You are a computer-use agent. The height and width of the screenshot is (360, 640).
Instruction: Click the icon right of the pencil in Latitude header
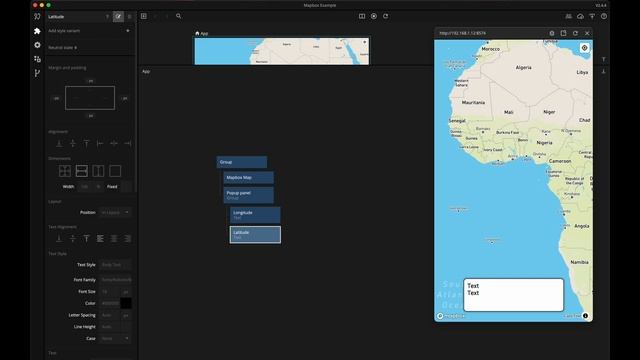tap(129, 16)
